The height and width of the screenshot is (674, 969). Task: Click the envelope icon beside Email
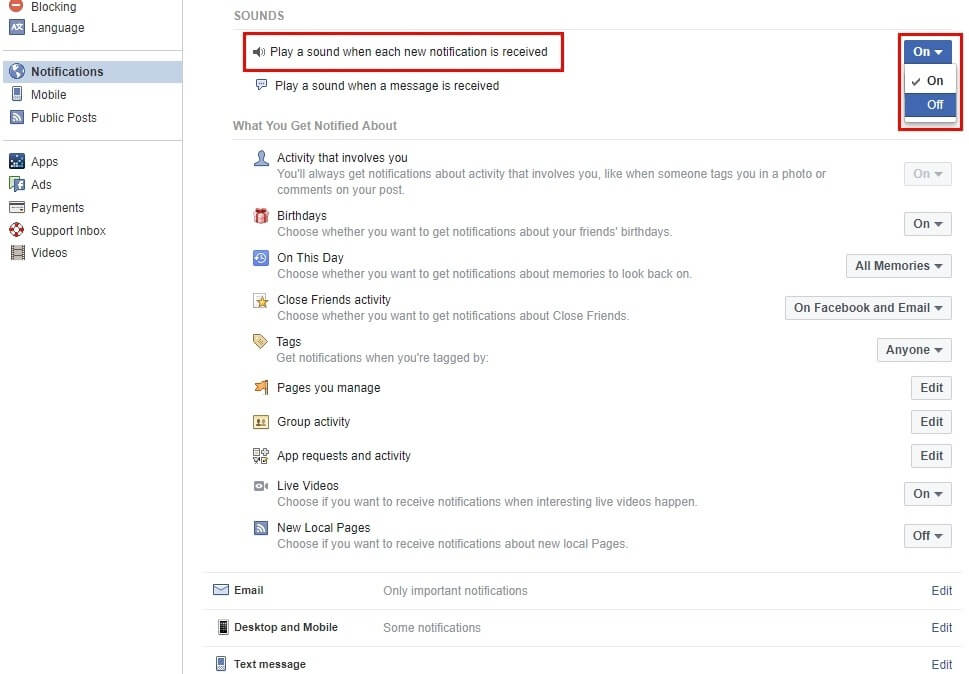(221, 589)
